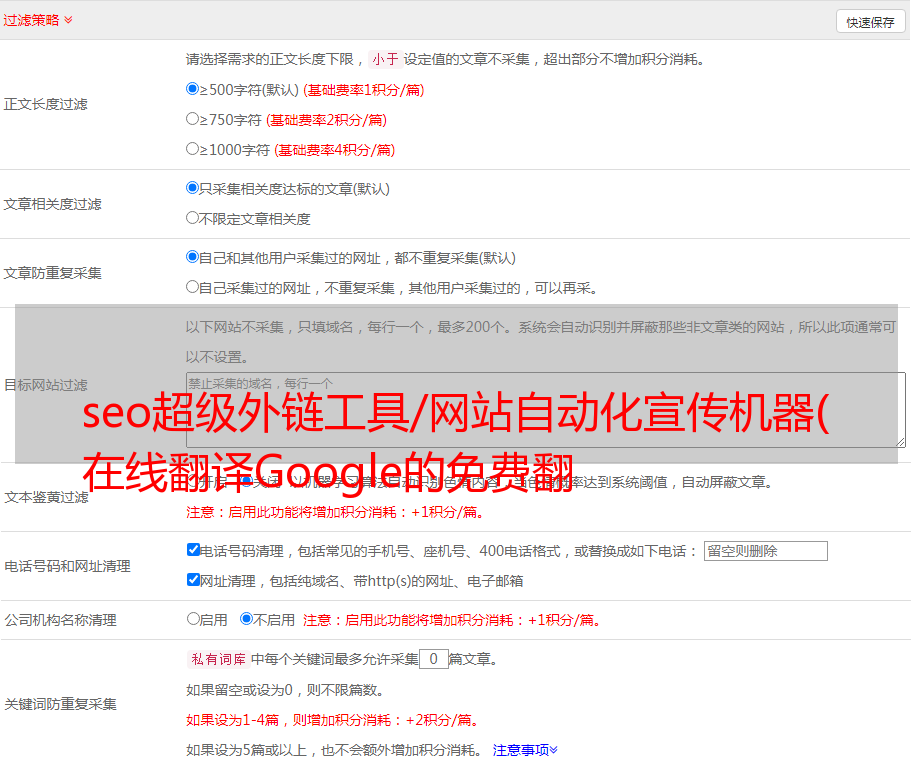The width and height of the screenshot is (912, 768).
Task: Select 自己采集过的网址，不重复采集 option
Action: click(193, 286)
